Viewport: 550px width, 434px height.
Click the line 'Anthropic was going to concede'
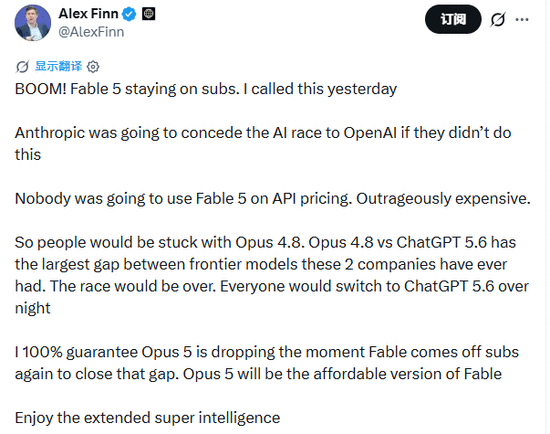click(x=263, y=133)
